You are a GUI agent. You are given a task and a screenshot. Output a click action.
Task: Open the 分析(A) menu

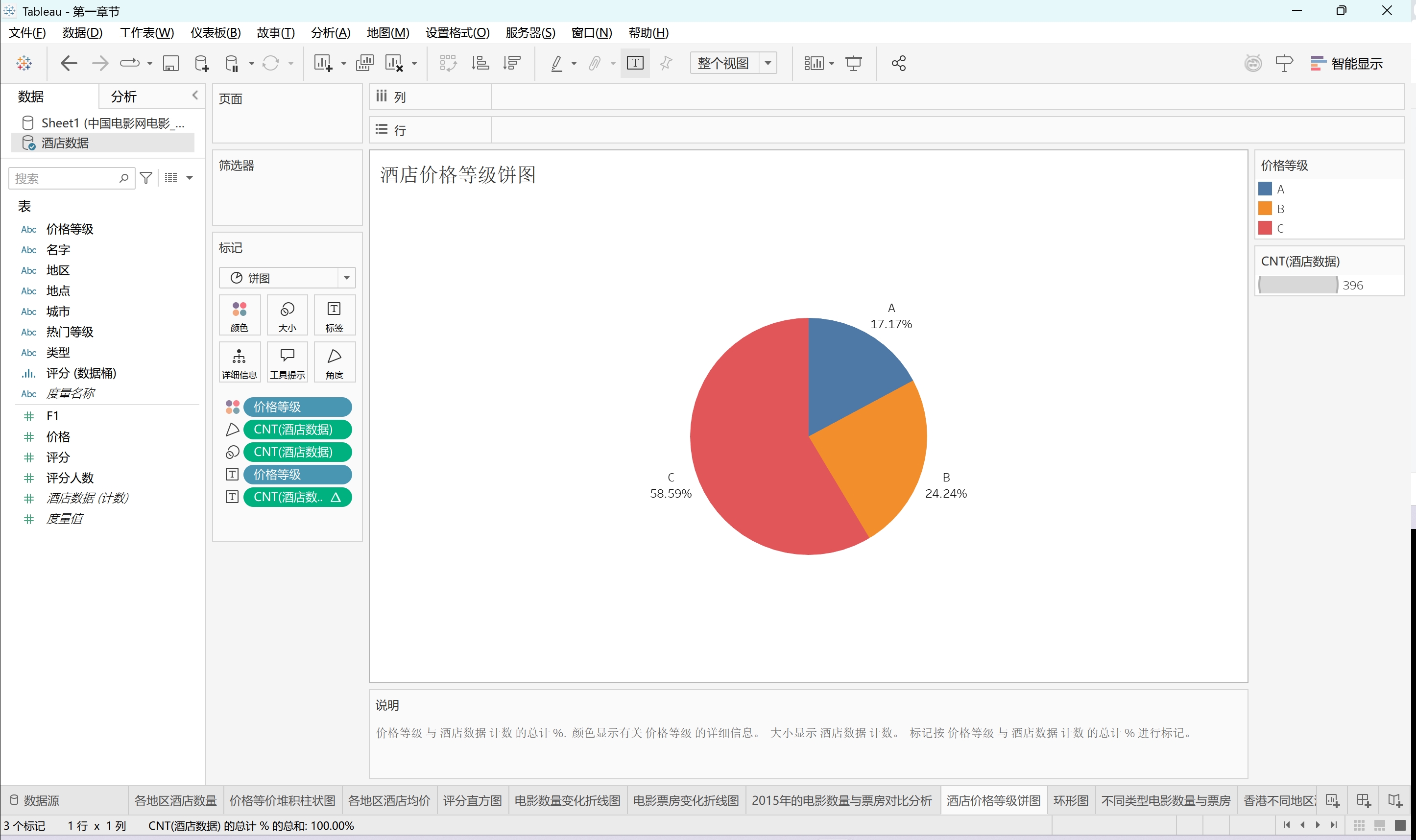331,33
